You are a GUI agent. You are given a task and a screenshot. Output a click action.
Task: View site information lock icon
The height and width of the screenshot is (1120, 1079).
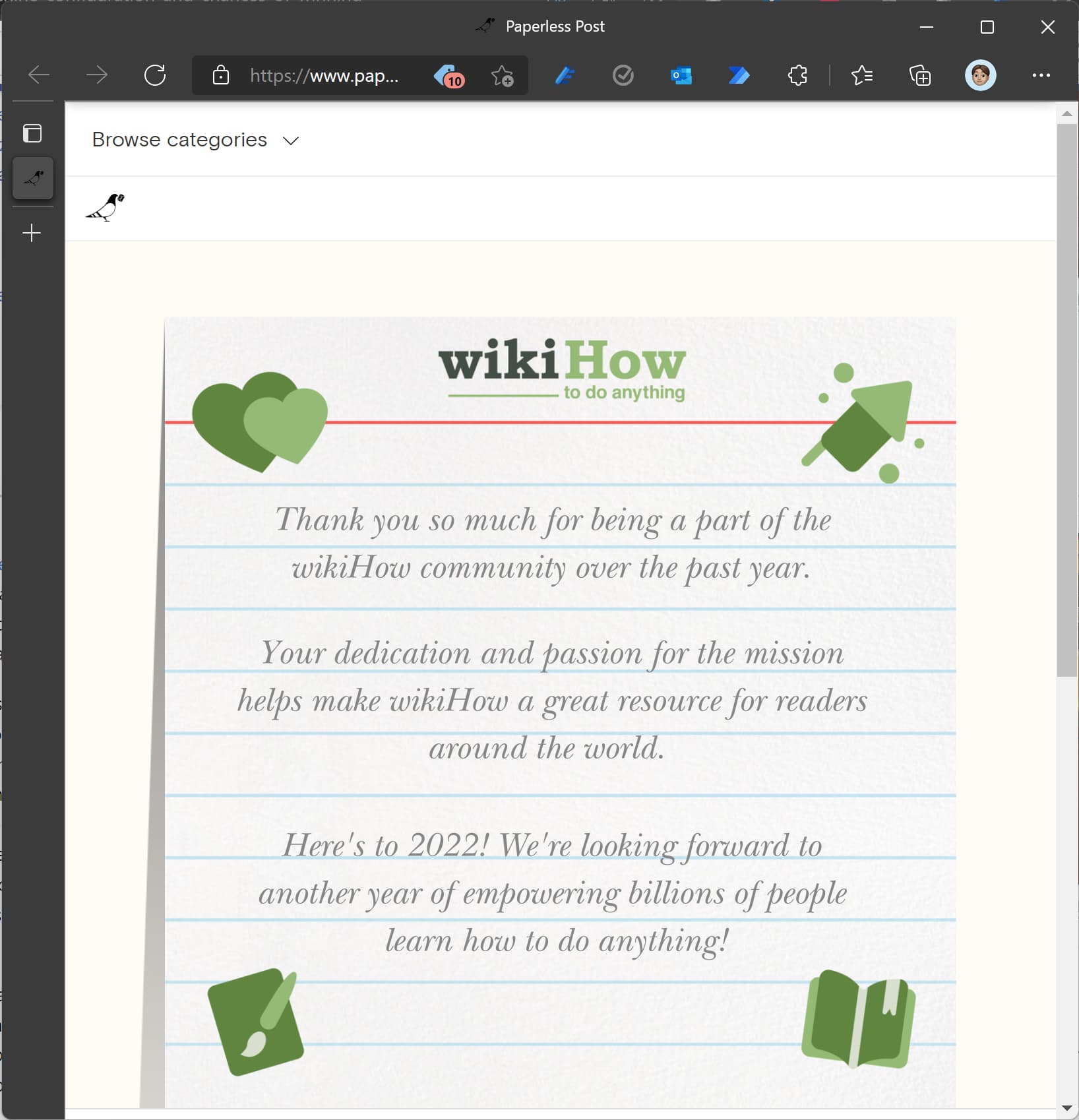[x=221, y=75]
